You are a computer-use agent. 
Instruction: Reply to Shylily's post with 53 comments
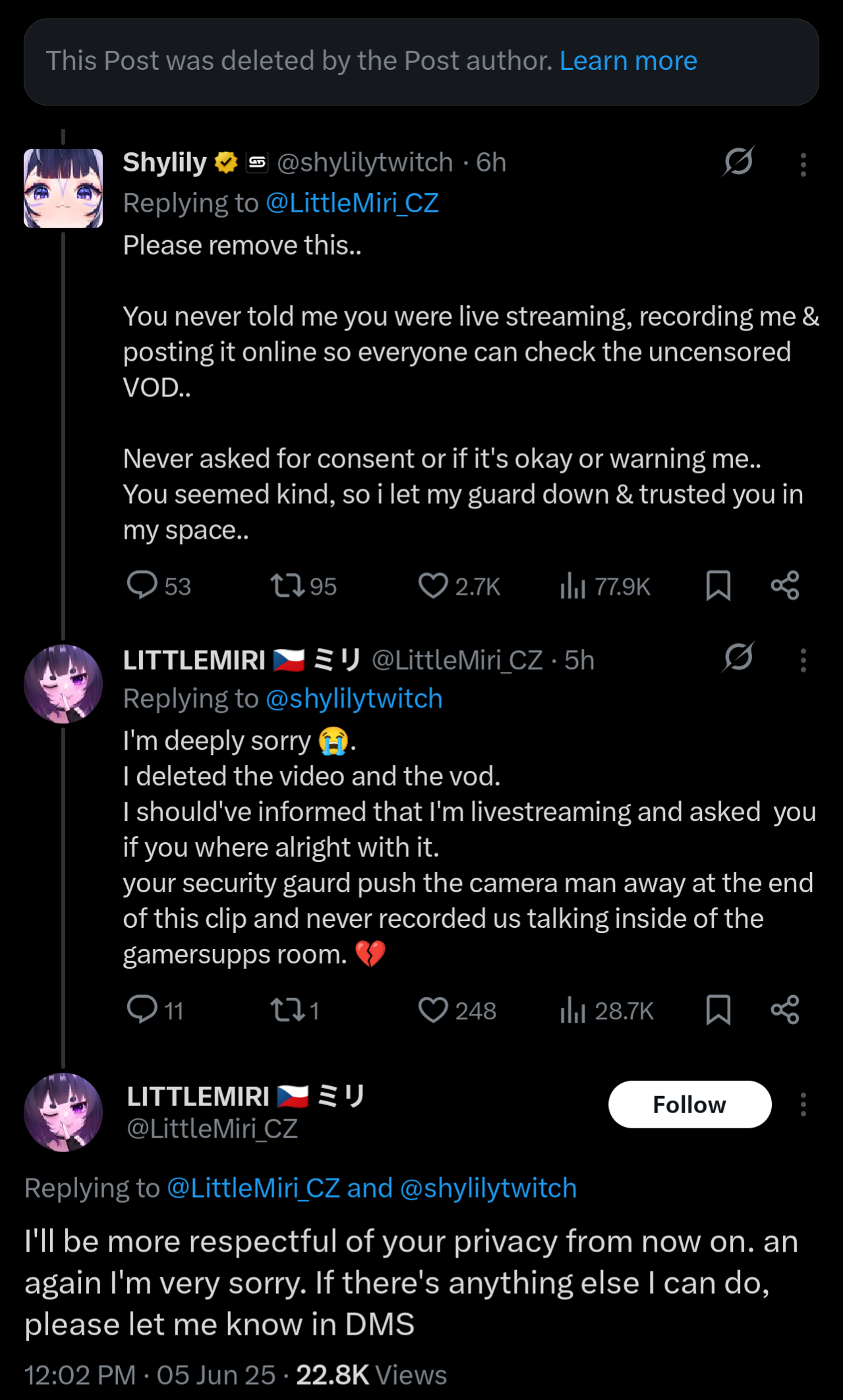(142, 585)
